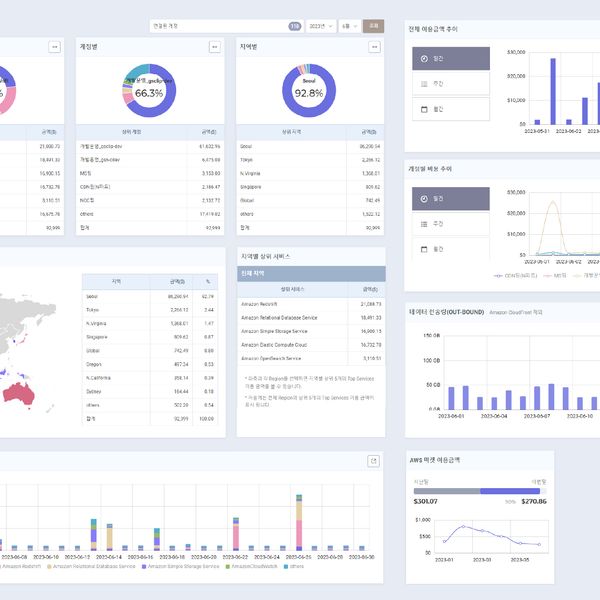600x600 pixels.
Task: Toggle Amazon Simple Storage Service legend series
Action: pos(185,566)
